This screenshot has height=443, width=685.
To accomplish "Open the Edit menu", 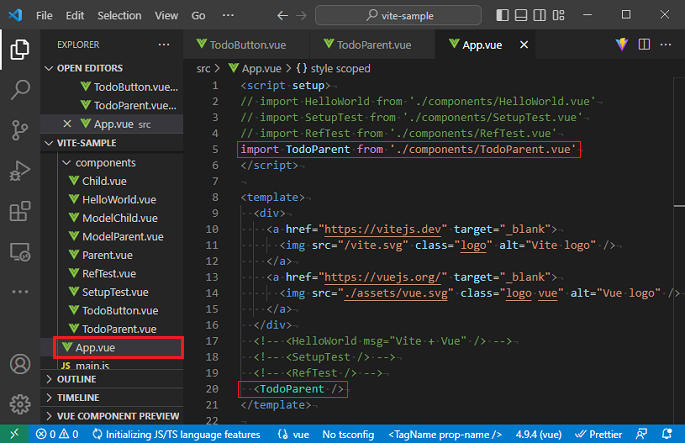I will [x=75, y=16].
